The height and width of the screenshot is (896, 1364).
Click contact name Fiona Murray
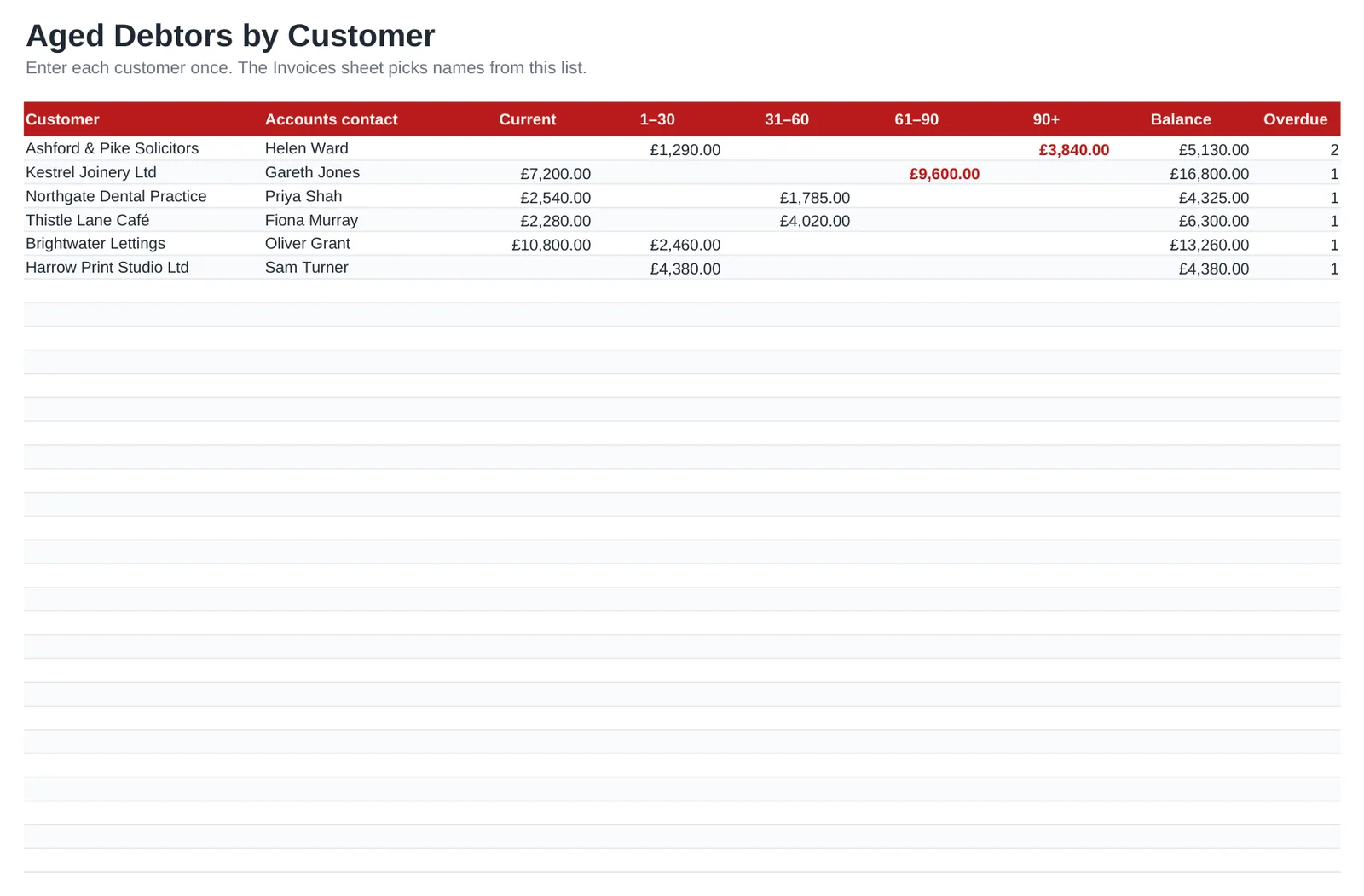pos(311,220)
